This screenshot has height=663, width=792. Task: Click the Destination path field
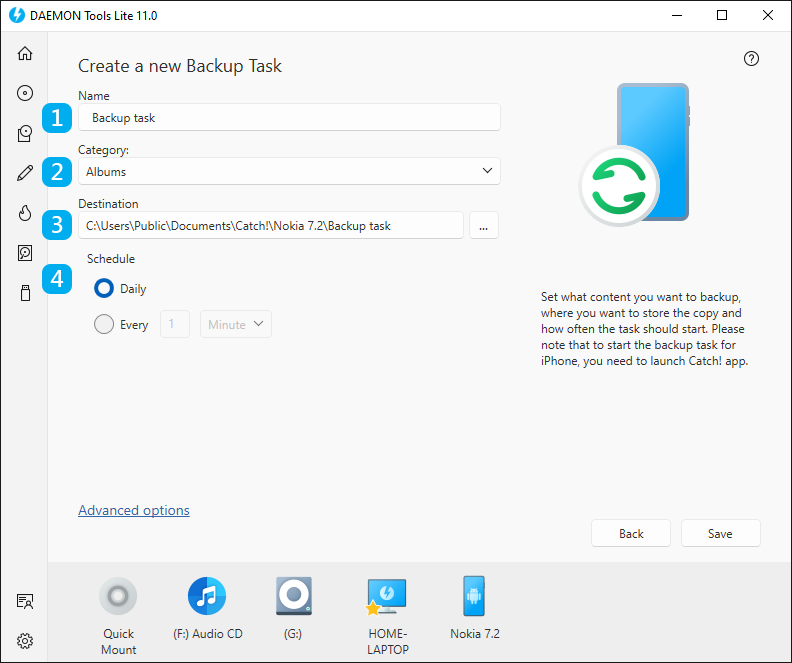click(x=271, y=225)
